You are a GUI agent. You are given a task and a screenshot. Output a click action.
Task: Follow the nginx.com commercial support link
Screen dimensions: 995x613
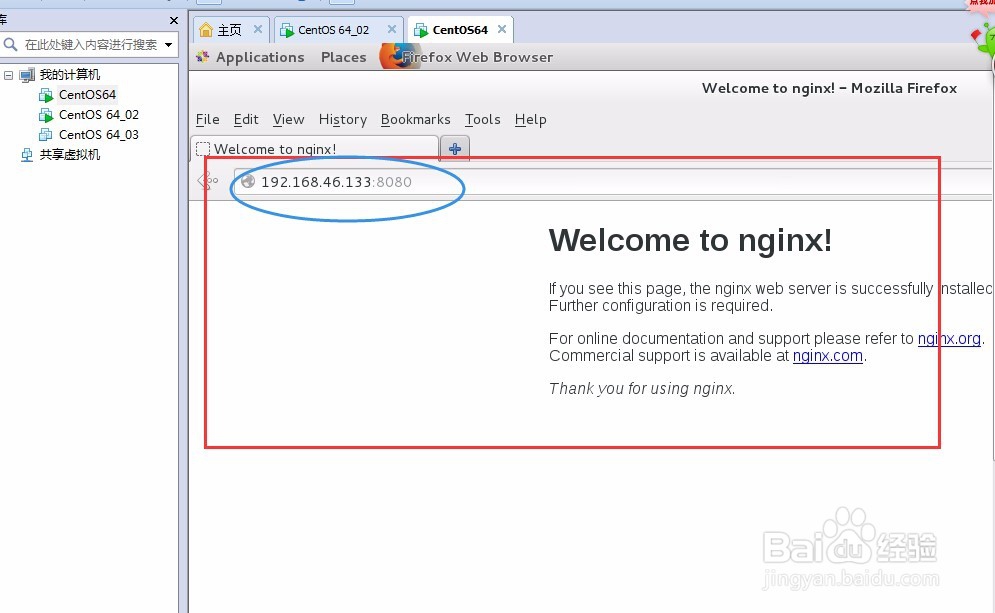point(827,355)
